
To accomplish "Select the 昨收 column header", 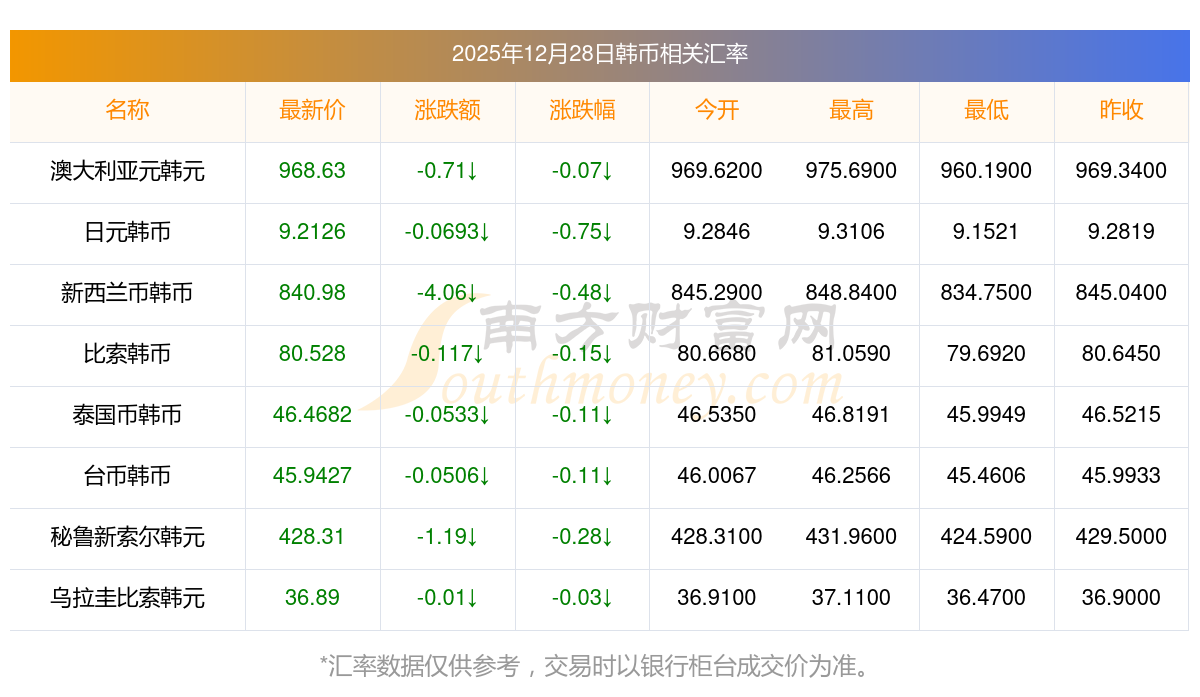I will (1121, 110).
